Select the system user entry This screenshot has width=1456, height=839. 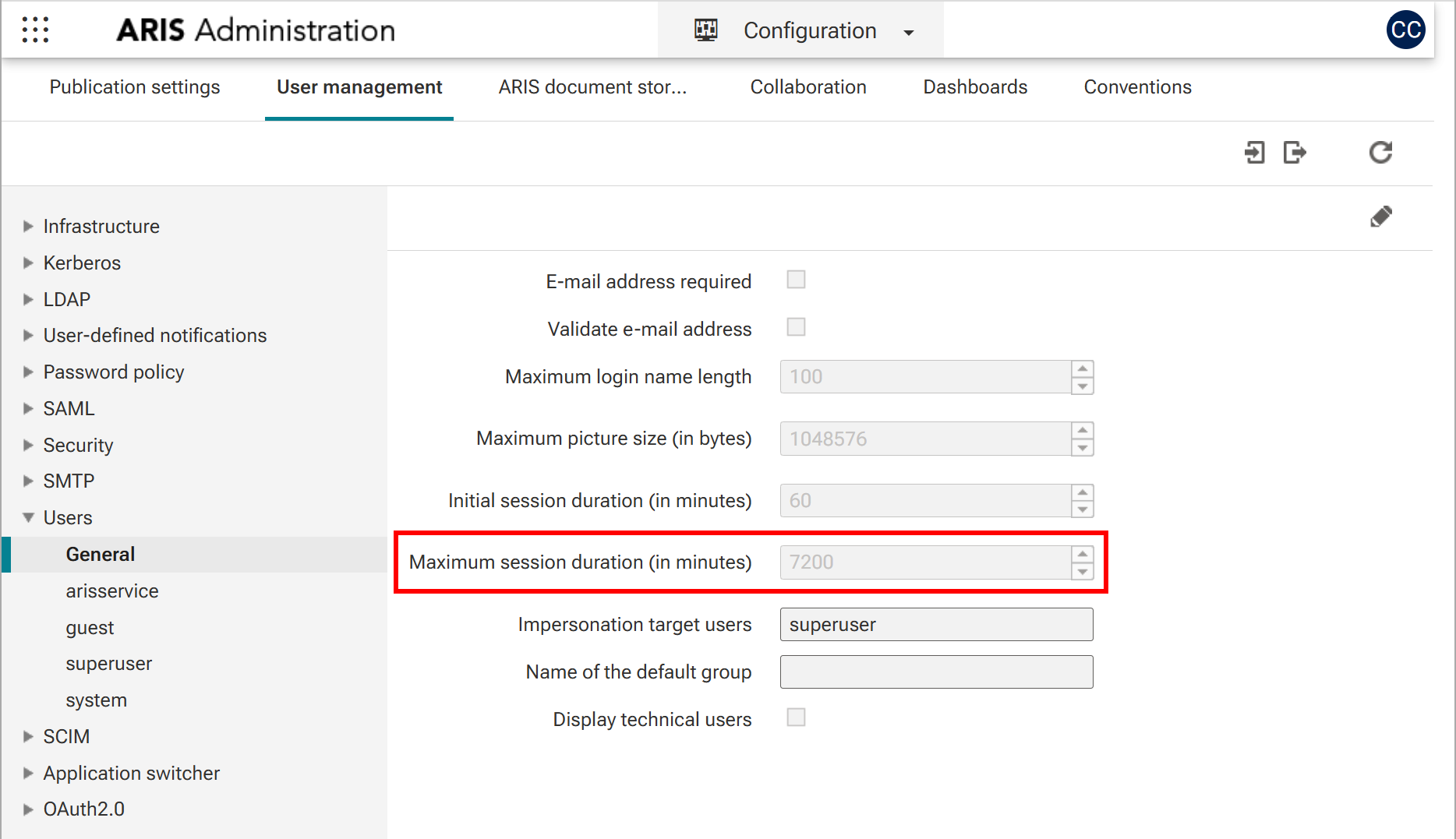[x=97, y=700]
